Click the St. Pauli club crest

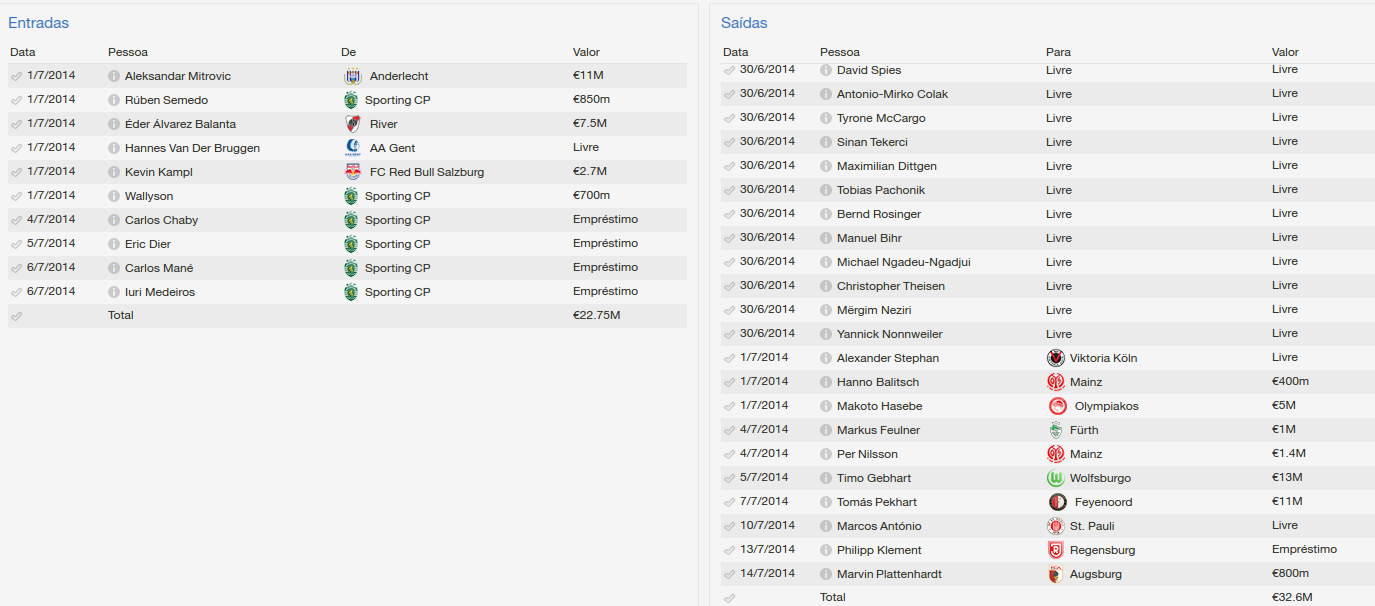[x=1056, y=526]
